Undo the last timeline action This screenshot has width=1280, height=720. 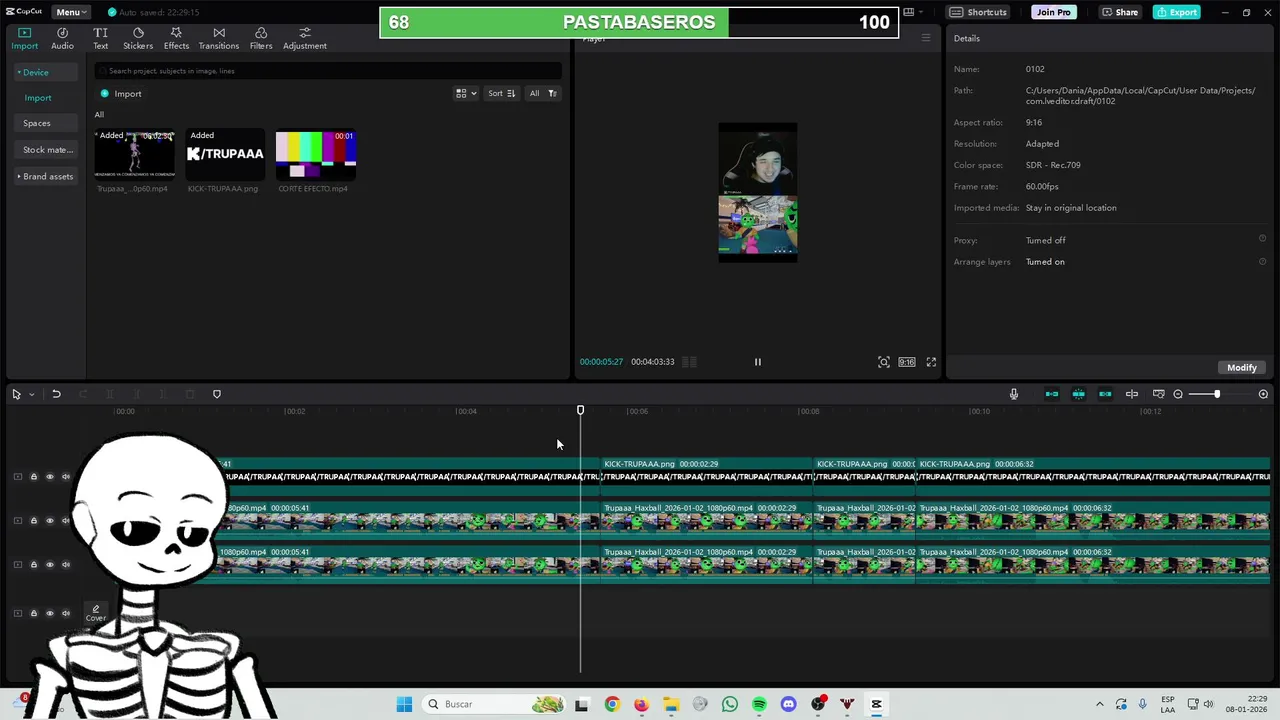point(56,394)
